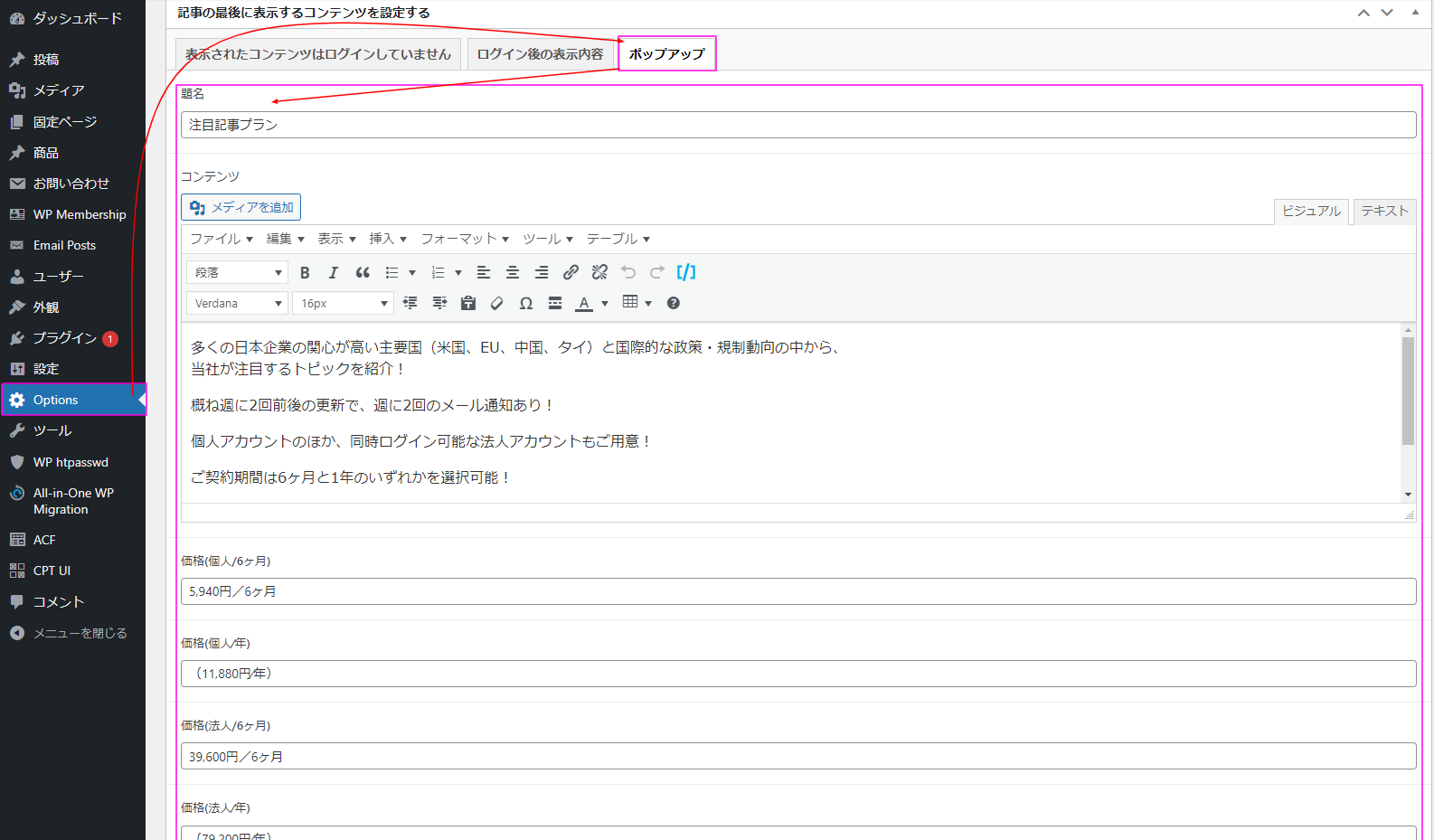Click the 価格(法人/6ヶ月) input field

pyautogui.click(x=798, y=756)
